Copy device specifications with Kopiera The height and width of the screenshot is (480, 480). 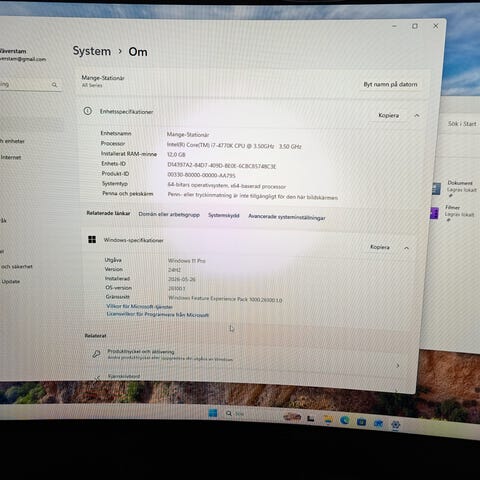pos(388,115)
